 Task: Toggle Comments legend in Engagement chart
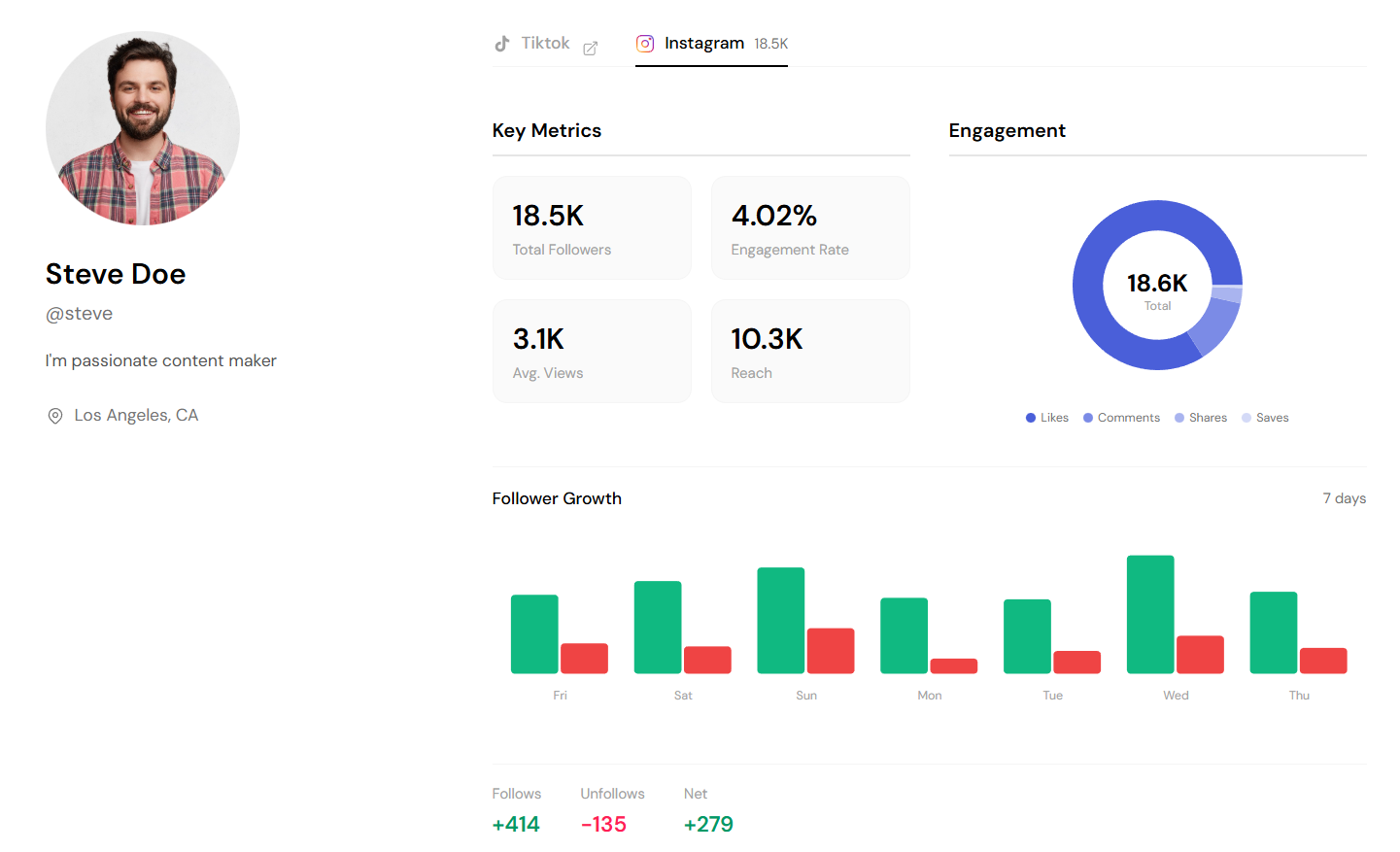(x=1122, y=418)
